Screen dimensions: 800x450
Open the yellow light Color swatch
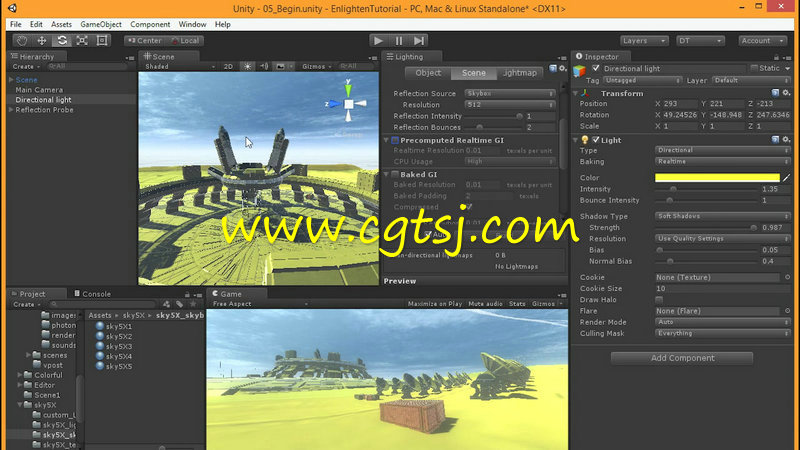(x=717, y=178)
